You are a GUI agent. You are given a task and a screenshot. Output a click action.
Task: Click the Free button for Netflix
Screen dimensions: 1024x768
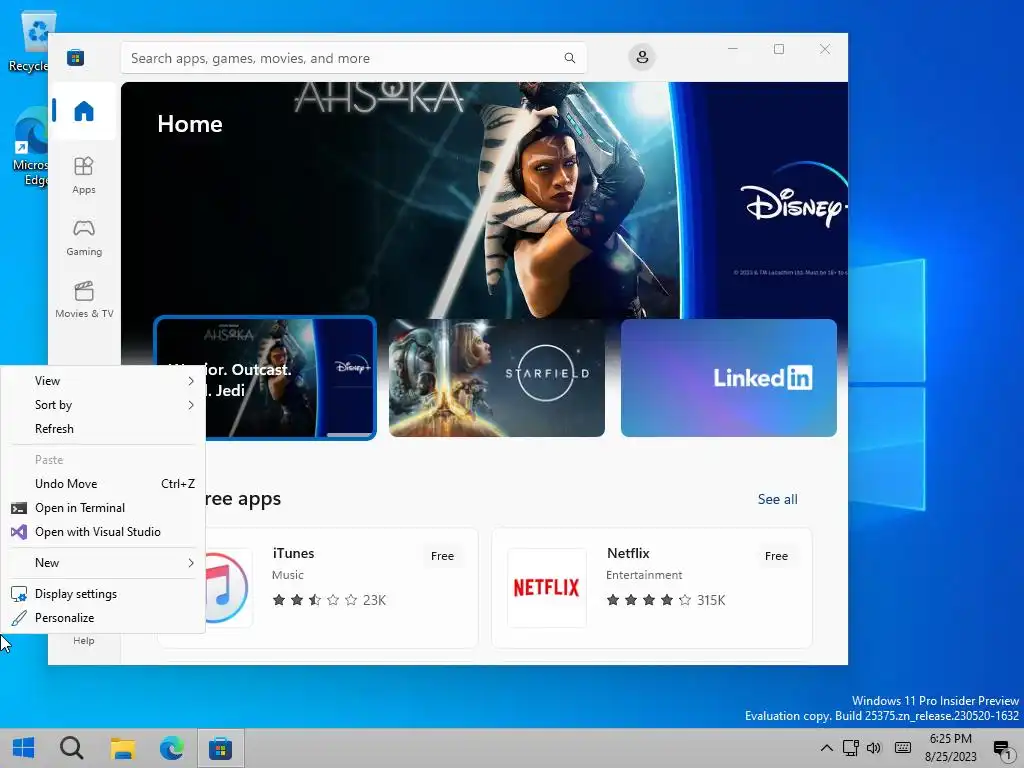point(776,556)
